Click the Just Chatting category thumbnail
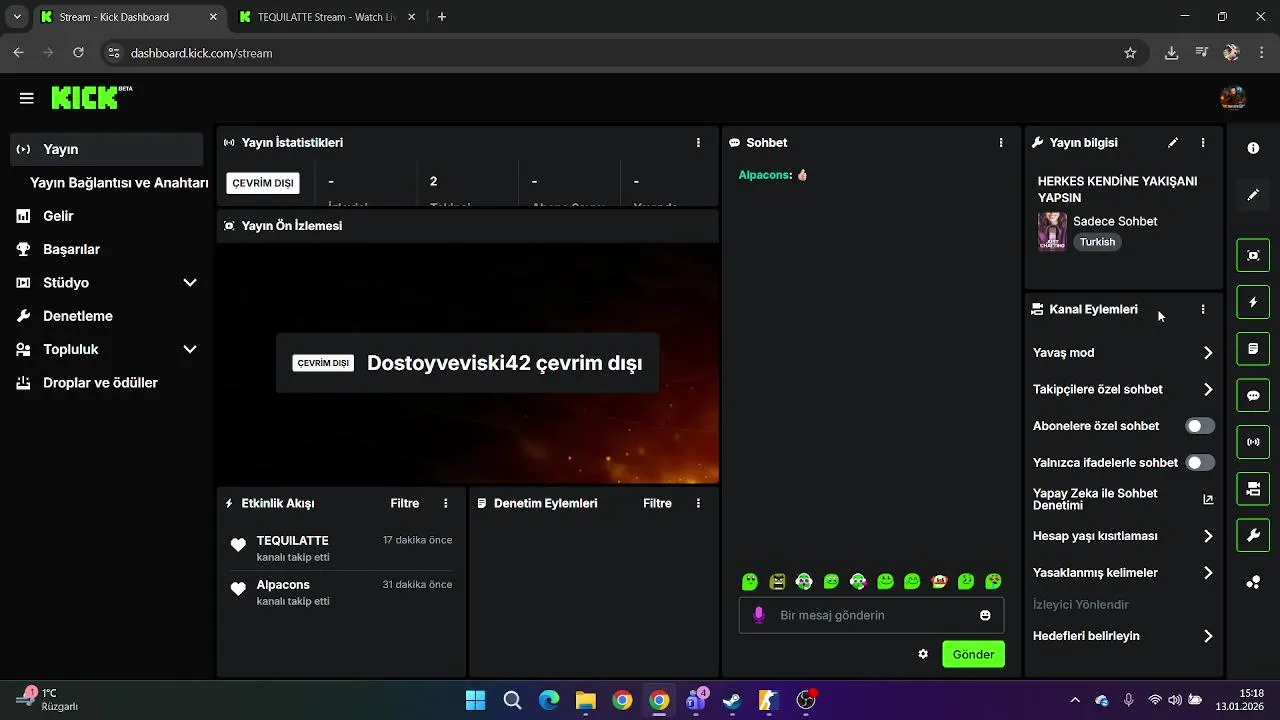The height and width of the screenshot is (720, 1280). [1052, 231]
